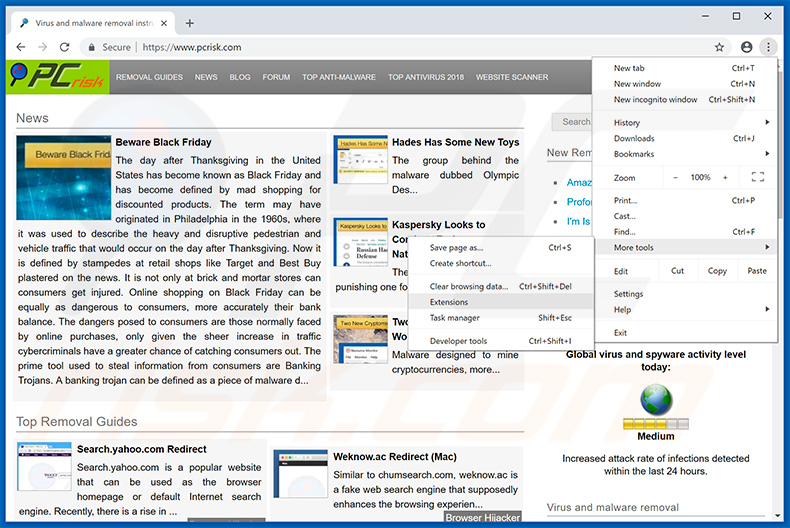The image size is (790, 528).
Task: Open WEBSITE SCANNER nav link
Action: tap(512, 77)
